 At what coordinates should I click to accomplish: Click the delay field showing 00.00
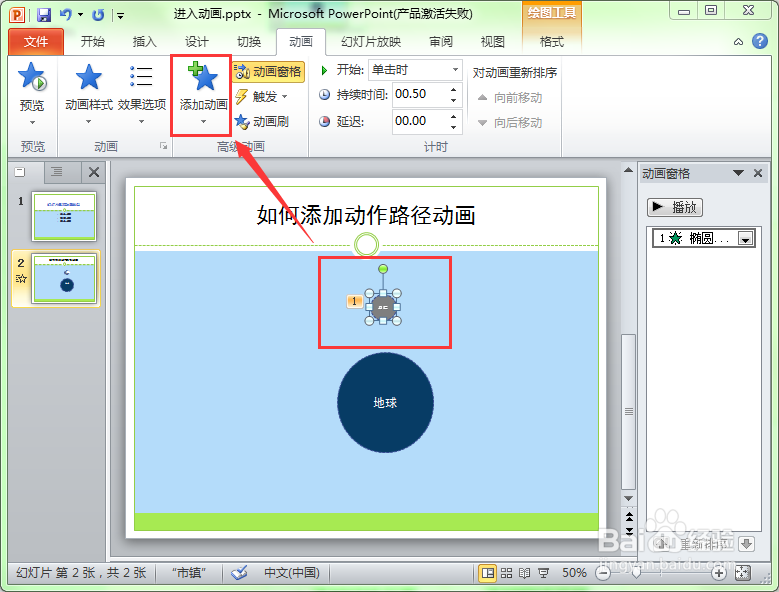[420, 121]
